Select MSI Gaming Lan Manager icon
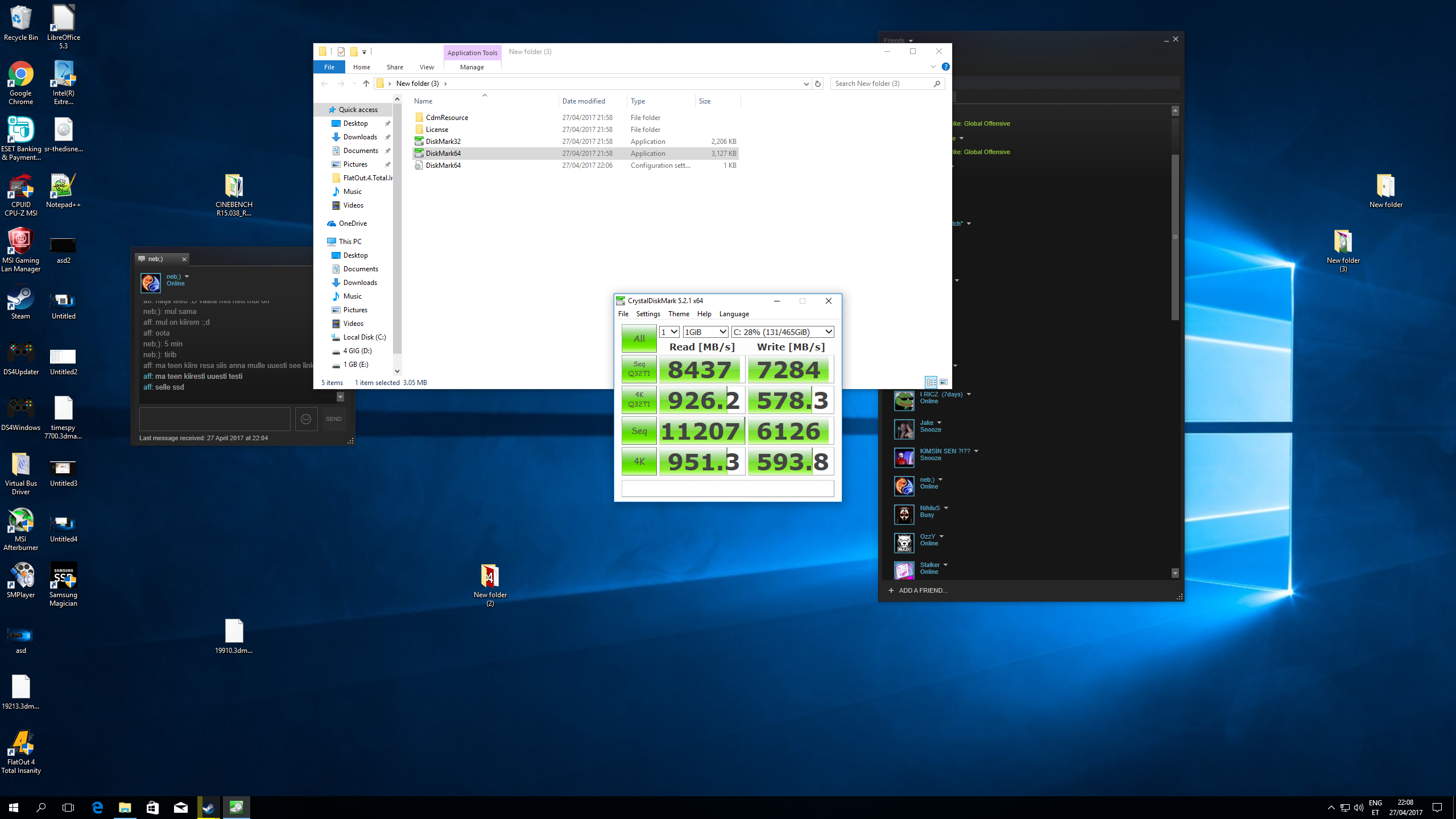1456x819 pixels. point(21,250)
